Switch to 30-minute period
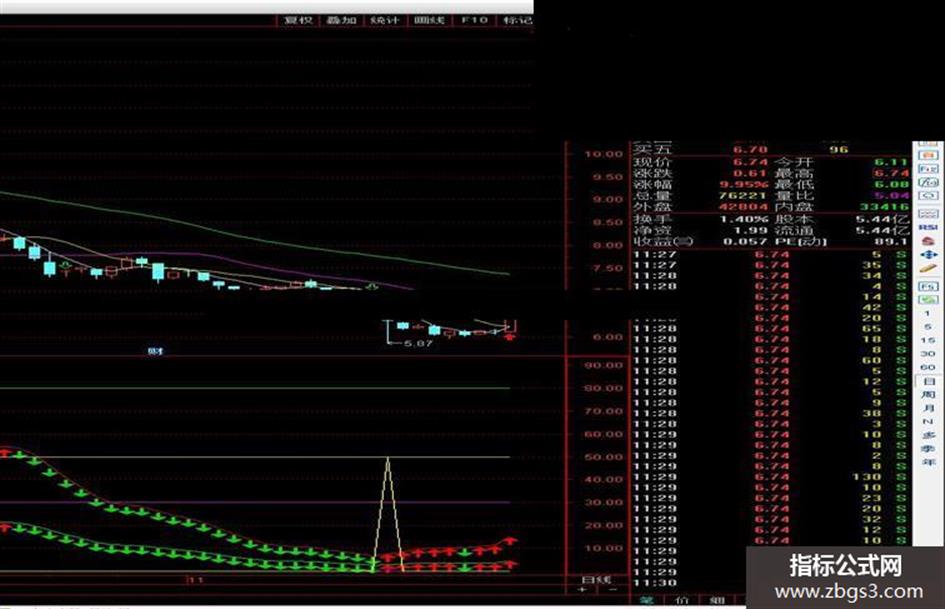Image resolution: width=945 pixels, height=609 pixels. [928, 353]
